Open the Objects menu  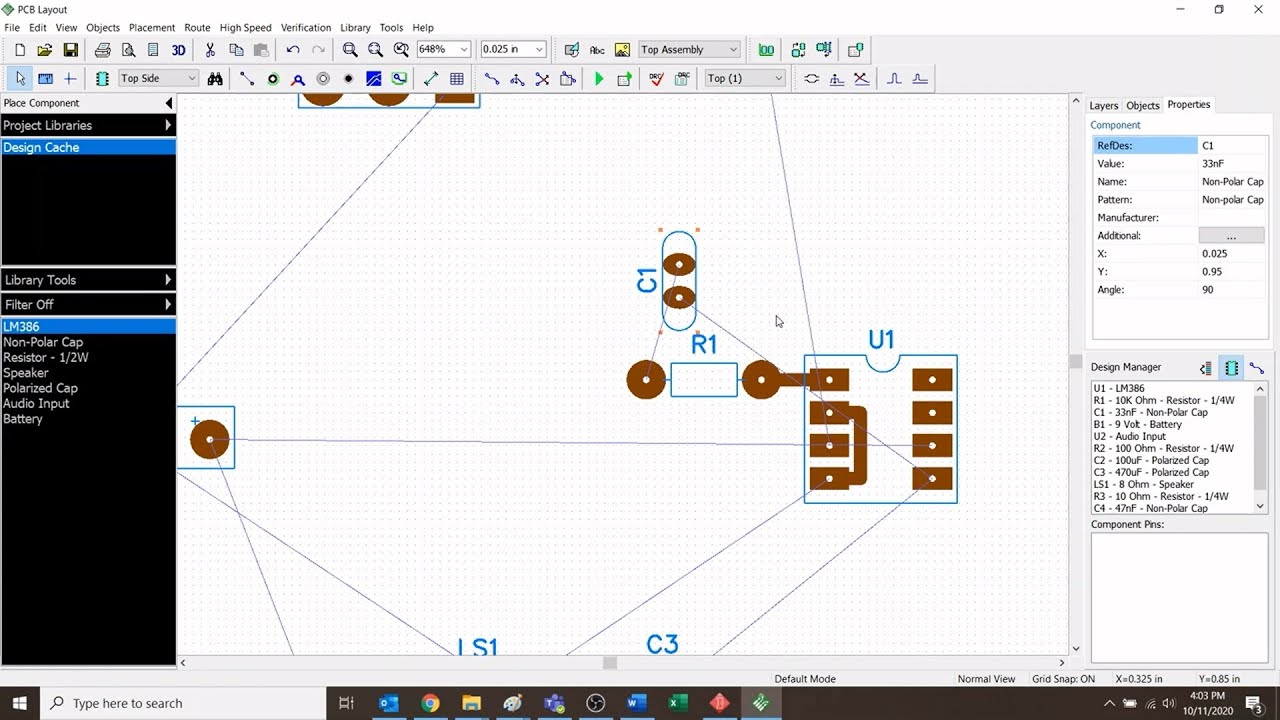(x=103, y=27)
